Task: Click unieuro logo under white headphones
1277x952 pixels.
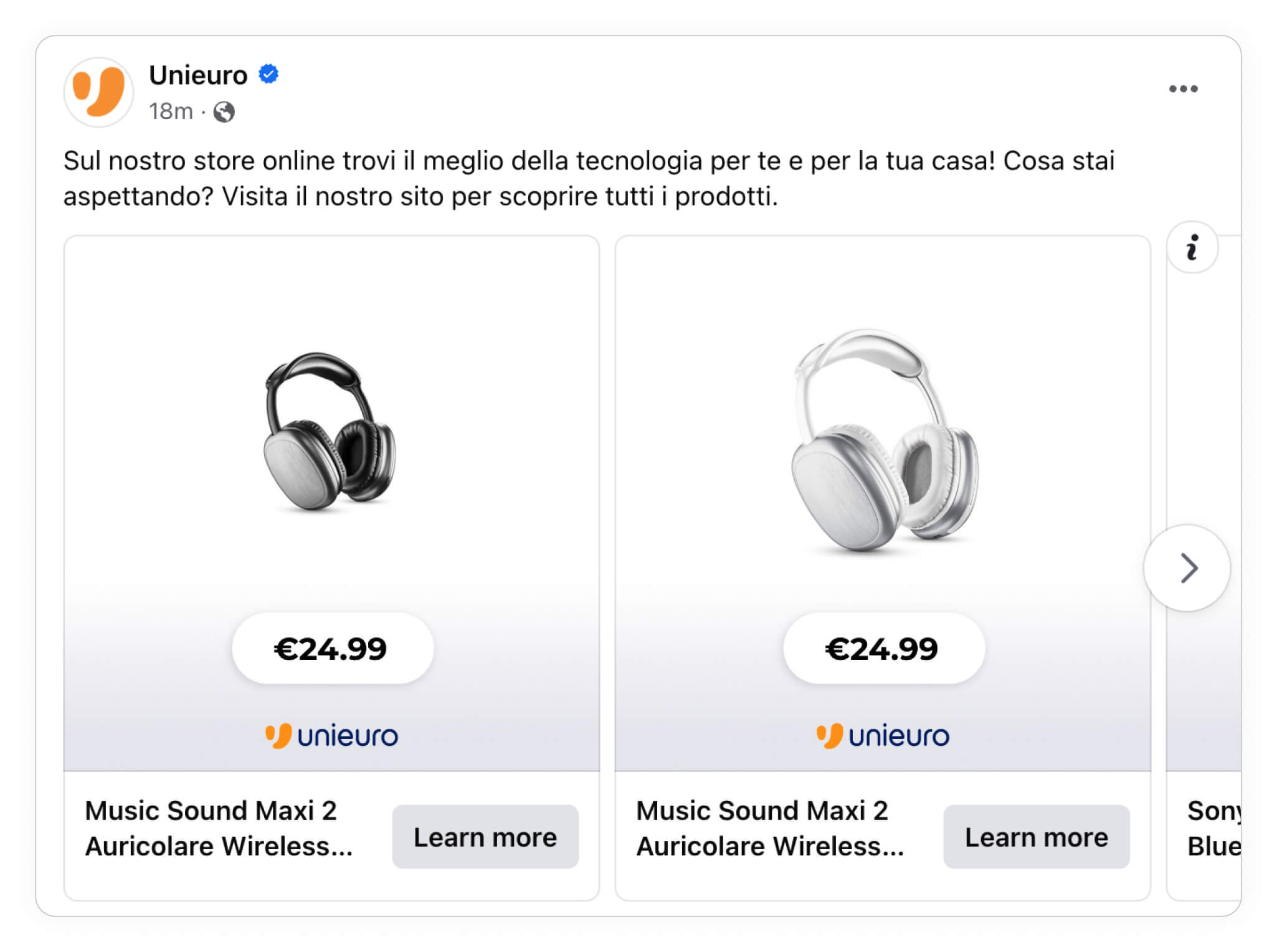Action: 883,736
